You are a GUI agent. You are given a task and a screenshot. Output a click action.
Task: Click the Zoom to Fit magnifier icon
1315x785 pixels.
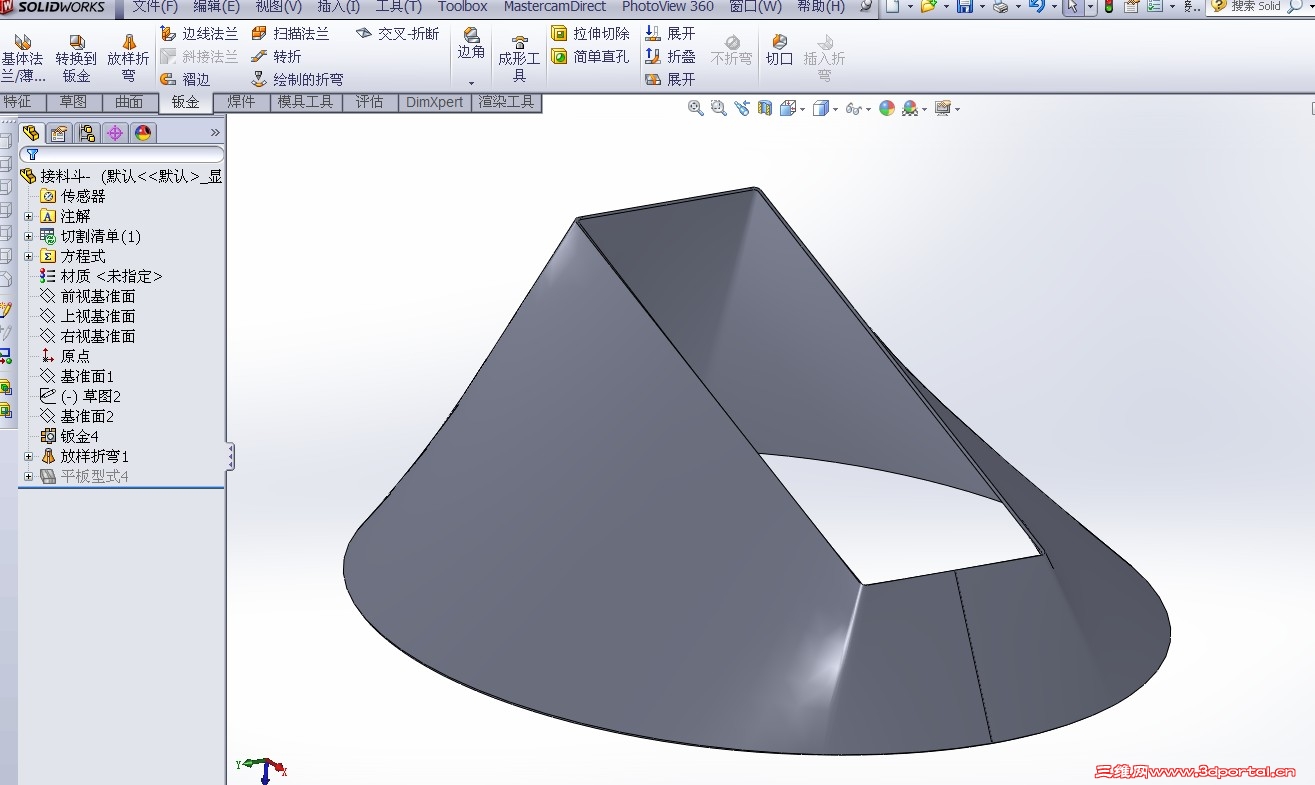click(696, 108)
